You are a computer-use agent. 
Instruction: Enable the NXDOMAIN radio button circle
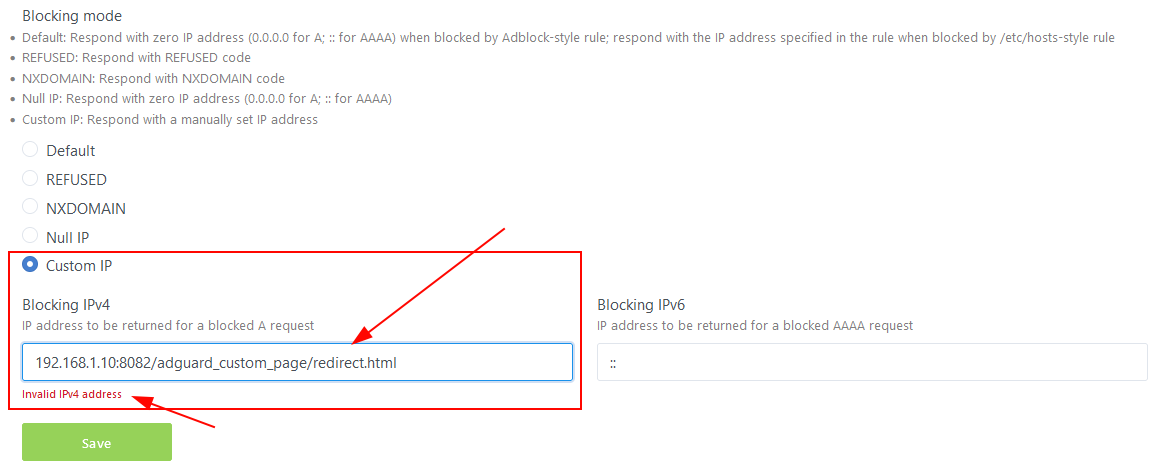pos(30,208)
